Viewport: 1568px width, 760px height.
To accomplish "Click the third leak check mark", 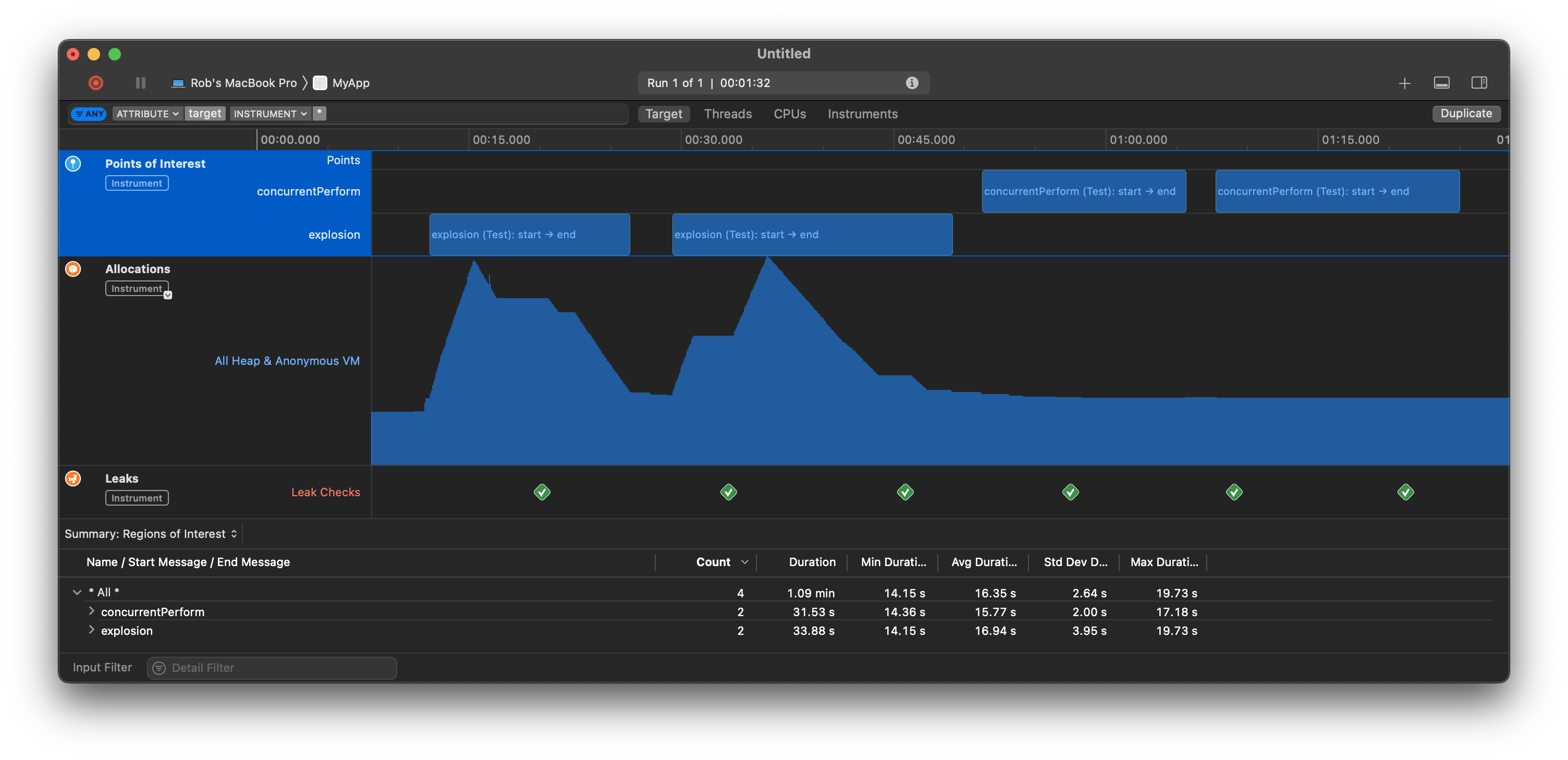I will pos(905,492).
